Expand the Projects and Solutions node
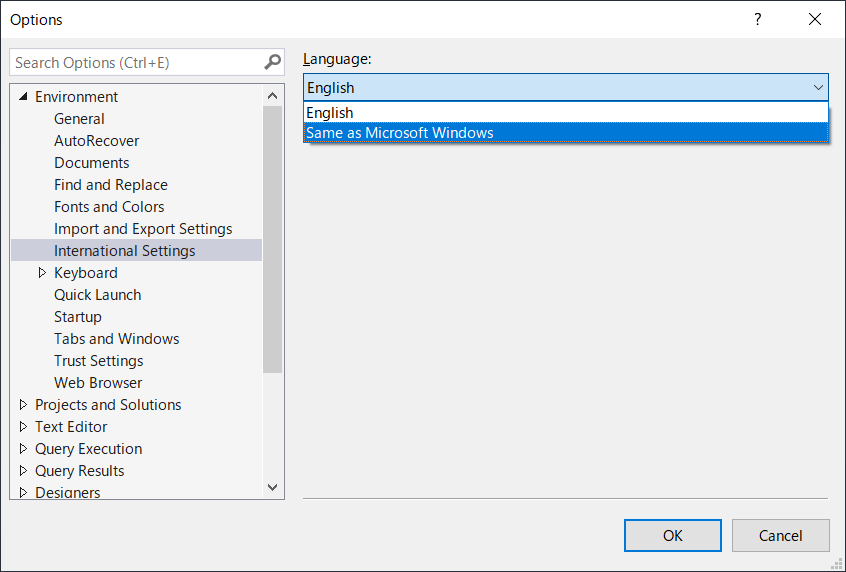Viewport: 846px width, 572px height. click(23, 405)
